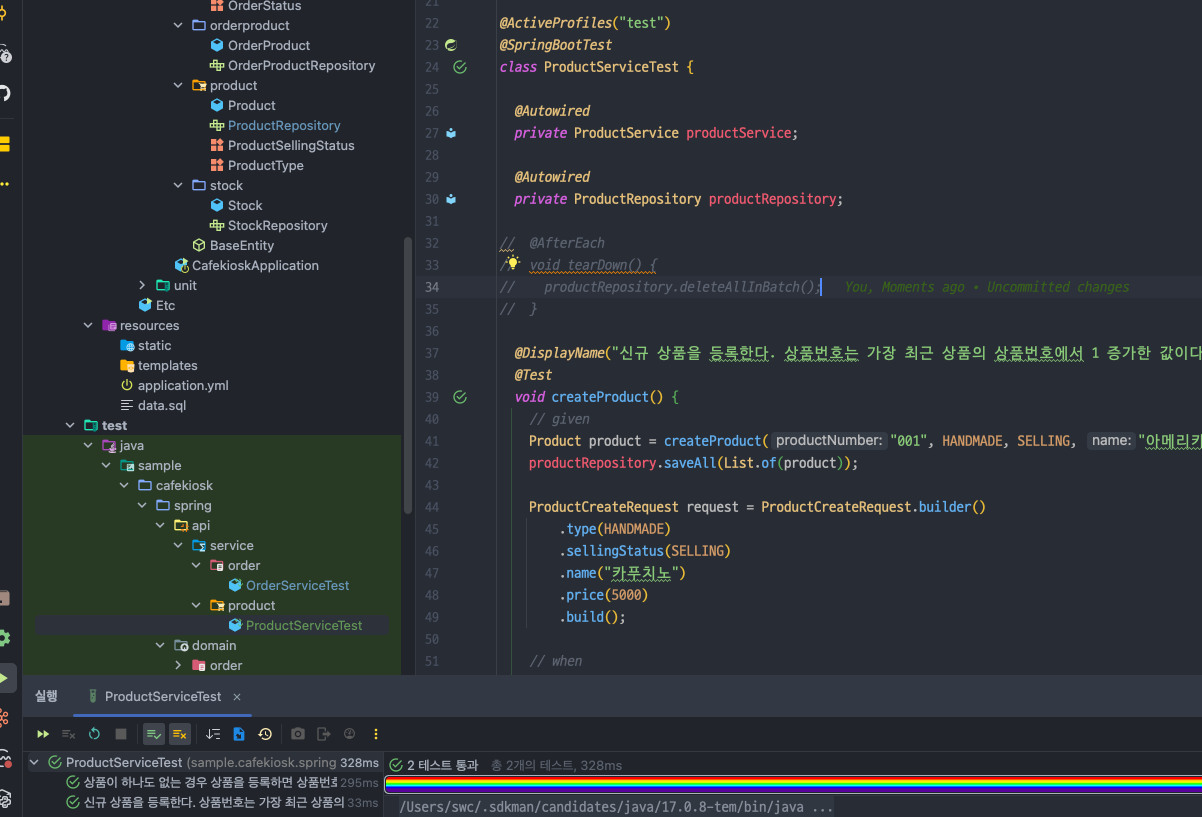The image size is (1202, 817).
Task: Click the Spring gutter icon at @SpringBootTest
Action: tap(451, 45)
